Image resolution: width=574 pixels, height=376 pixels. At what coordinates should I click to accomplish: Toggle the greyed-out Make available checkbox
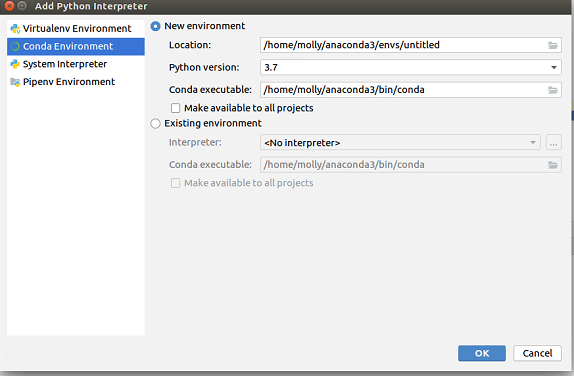click(175, 183)
